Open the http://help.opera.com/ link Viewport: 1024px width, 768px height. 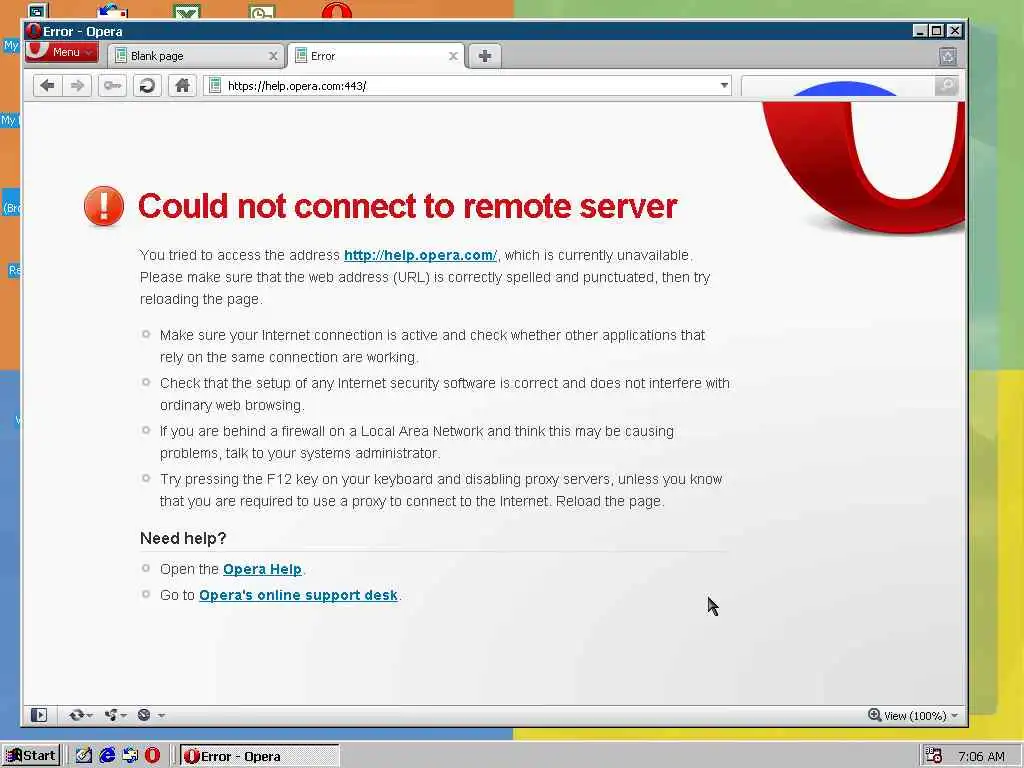coord(420,255)
